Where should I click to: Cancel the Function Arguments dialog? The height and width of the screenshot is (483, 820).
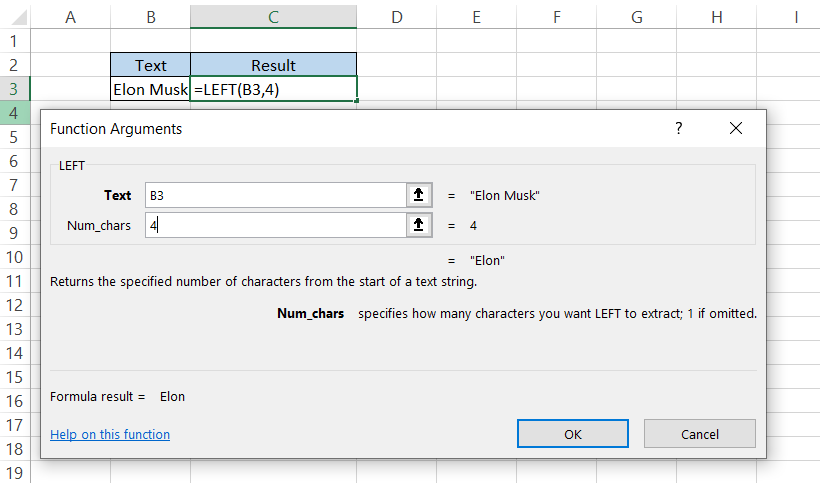coord(699,434)
